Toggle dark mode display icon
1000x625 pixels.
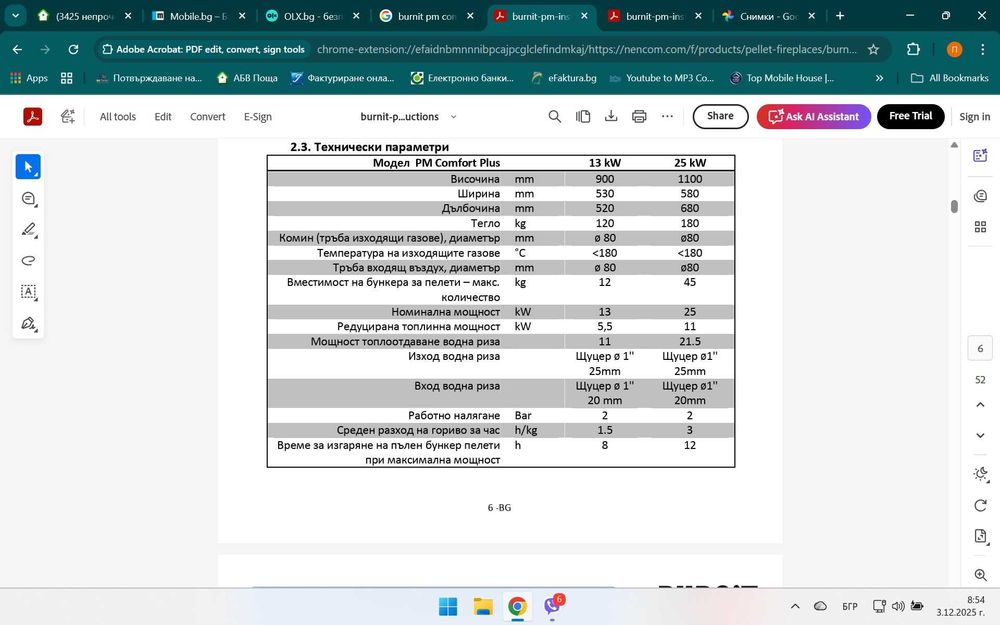pos(980,474)
